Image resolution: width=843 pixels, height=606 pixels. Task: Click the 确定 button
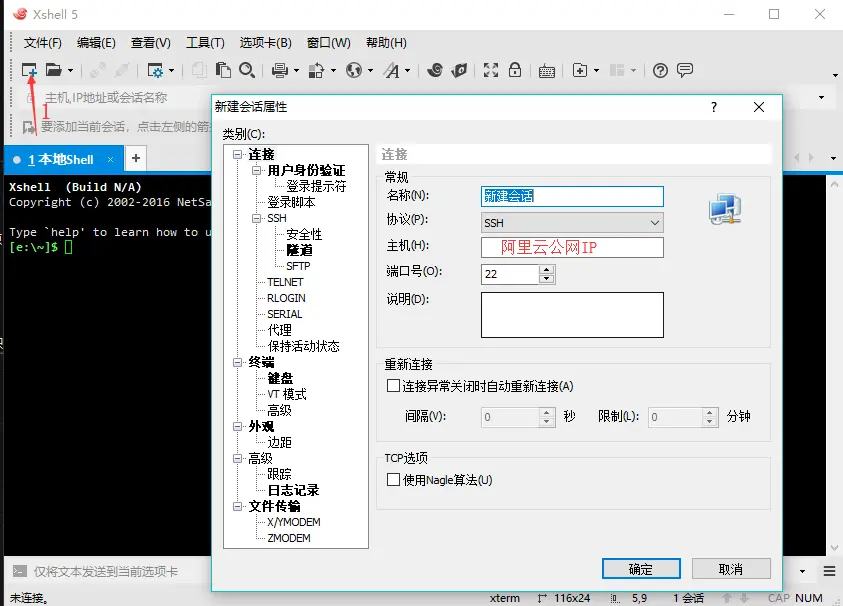[641, 569]
